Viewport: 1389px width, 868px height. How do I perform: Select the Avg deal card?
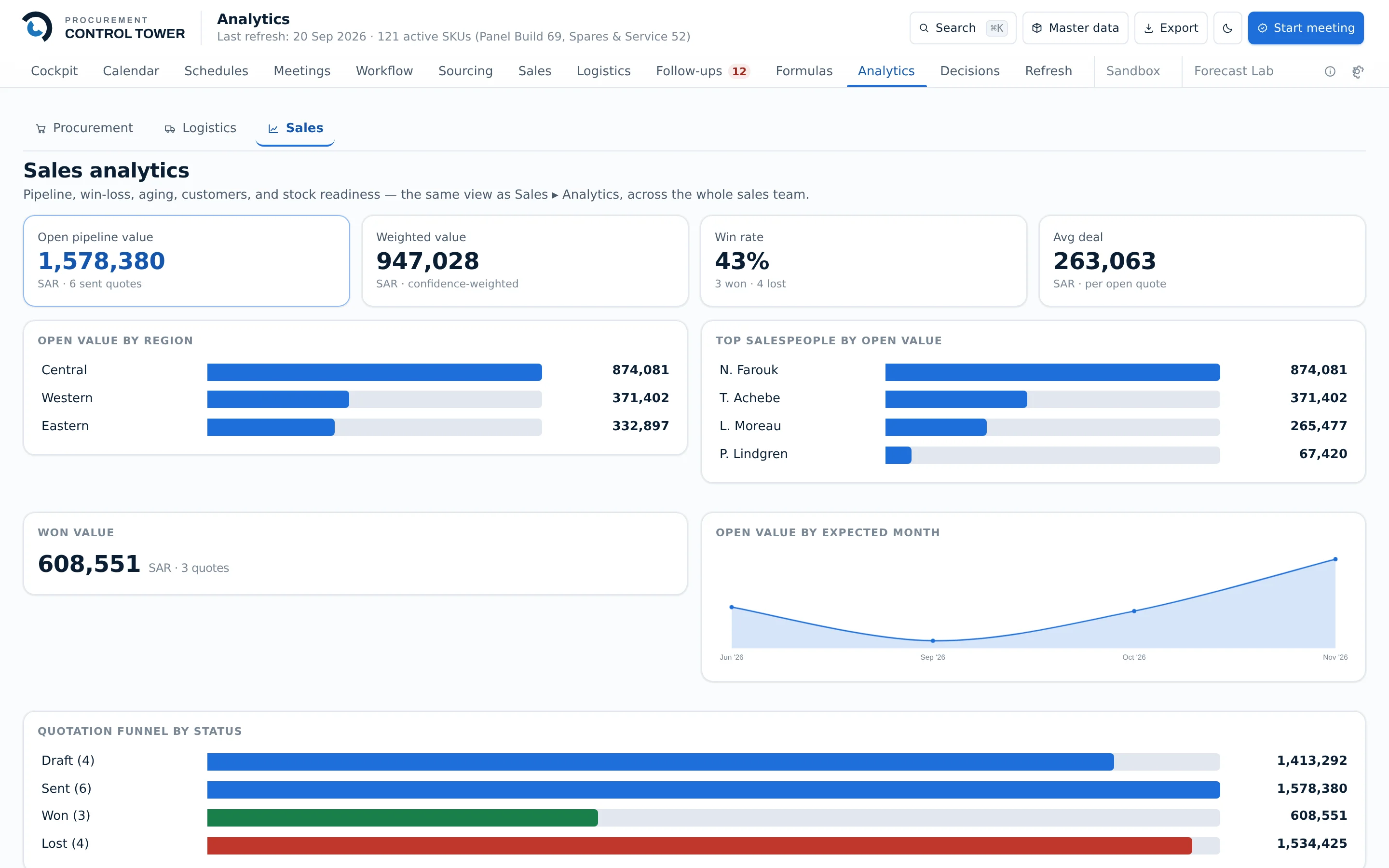click(x=1202, y=260)
